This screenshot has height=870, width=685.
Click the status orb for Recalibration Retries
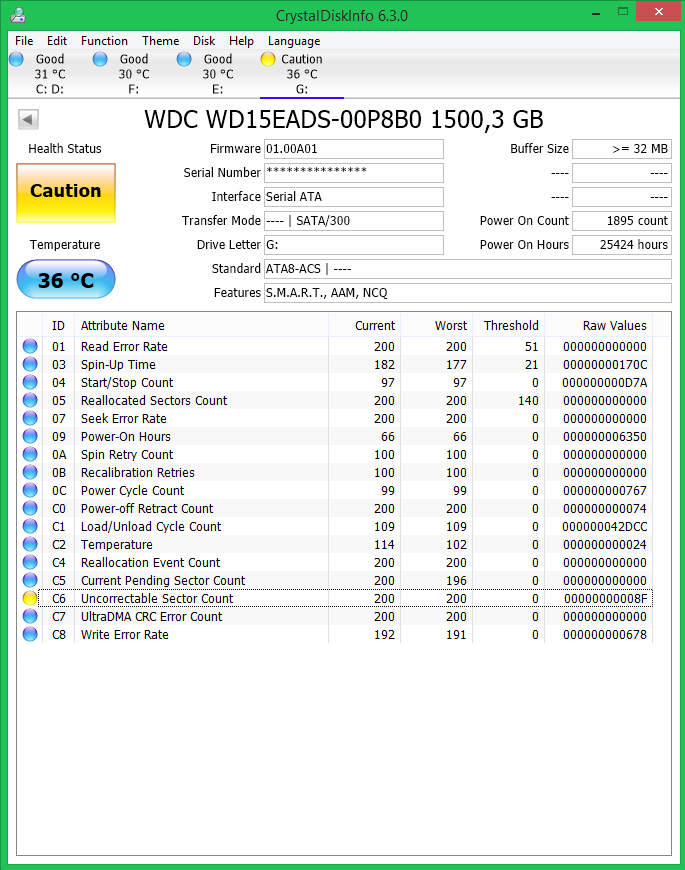[x=30, y=472]
